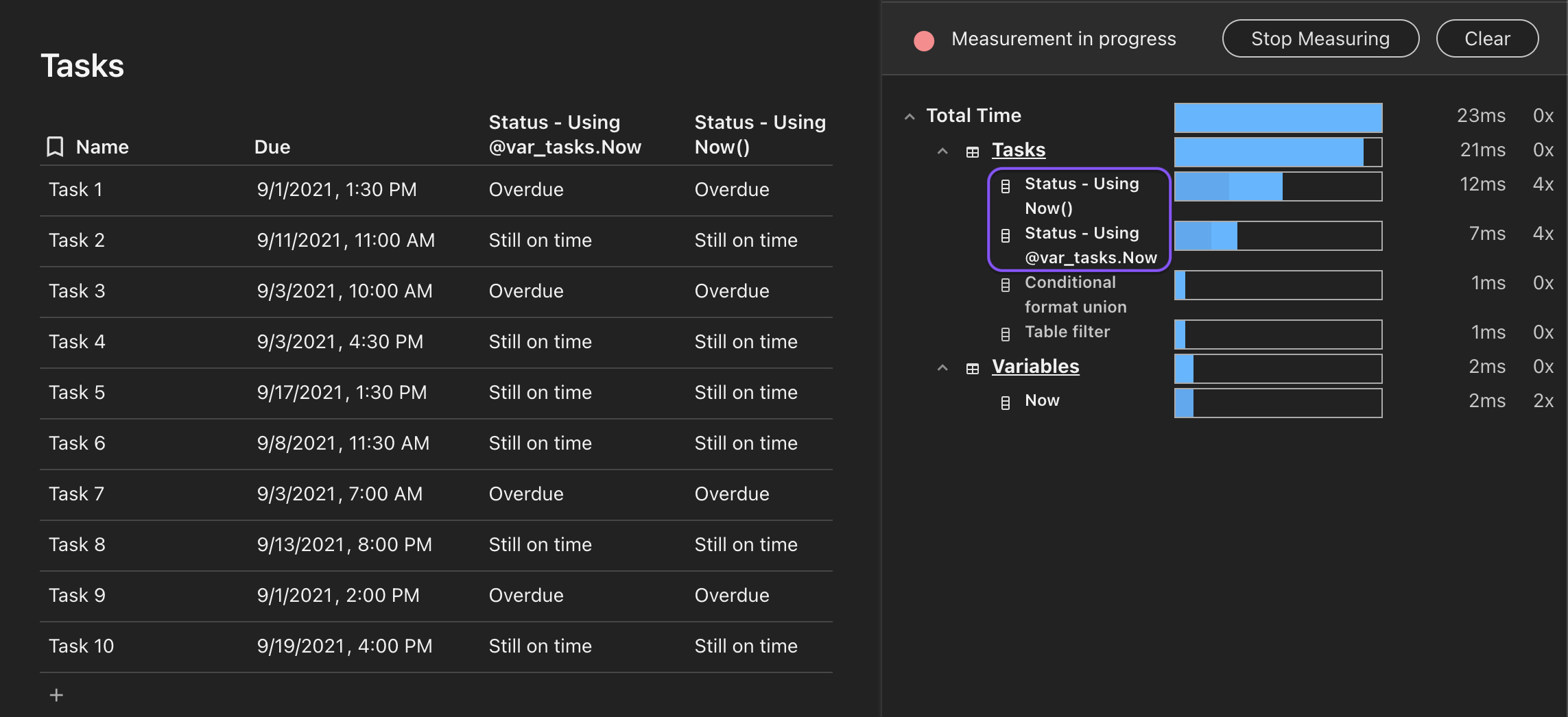The image size is (1568, 717).
Task: Open the Variables link in the measurement panel
Action: pos(1035,367)
